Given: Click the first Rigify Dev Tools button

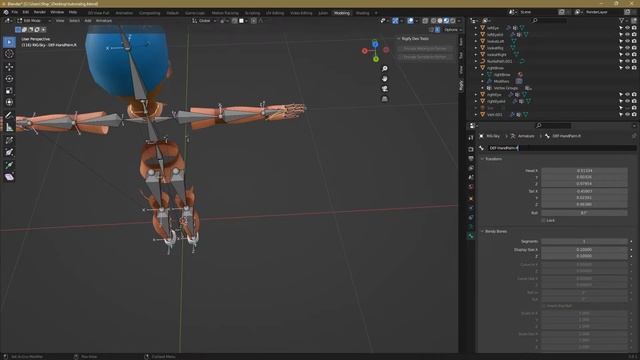Looking at the screenshot, I should click(425, 48).
